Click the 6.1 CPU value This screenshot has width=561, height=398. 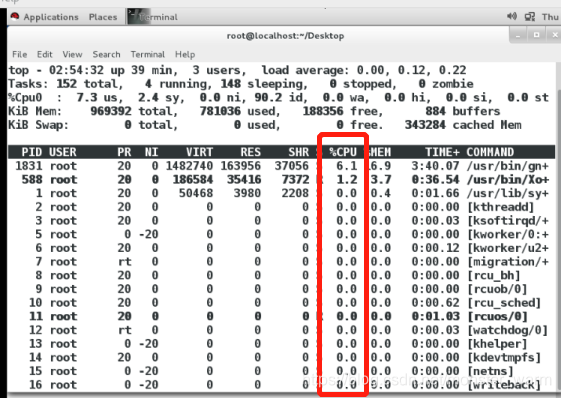coord(347,166)
